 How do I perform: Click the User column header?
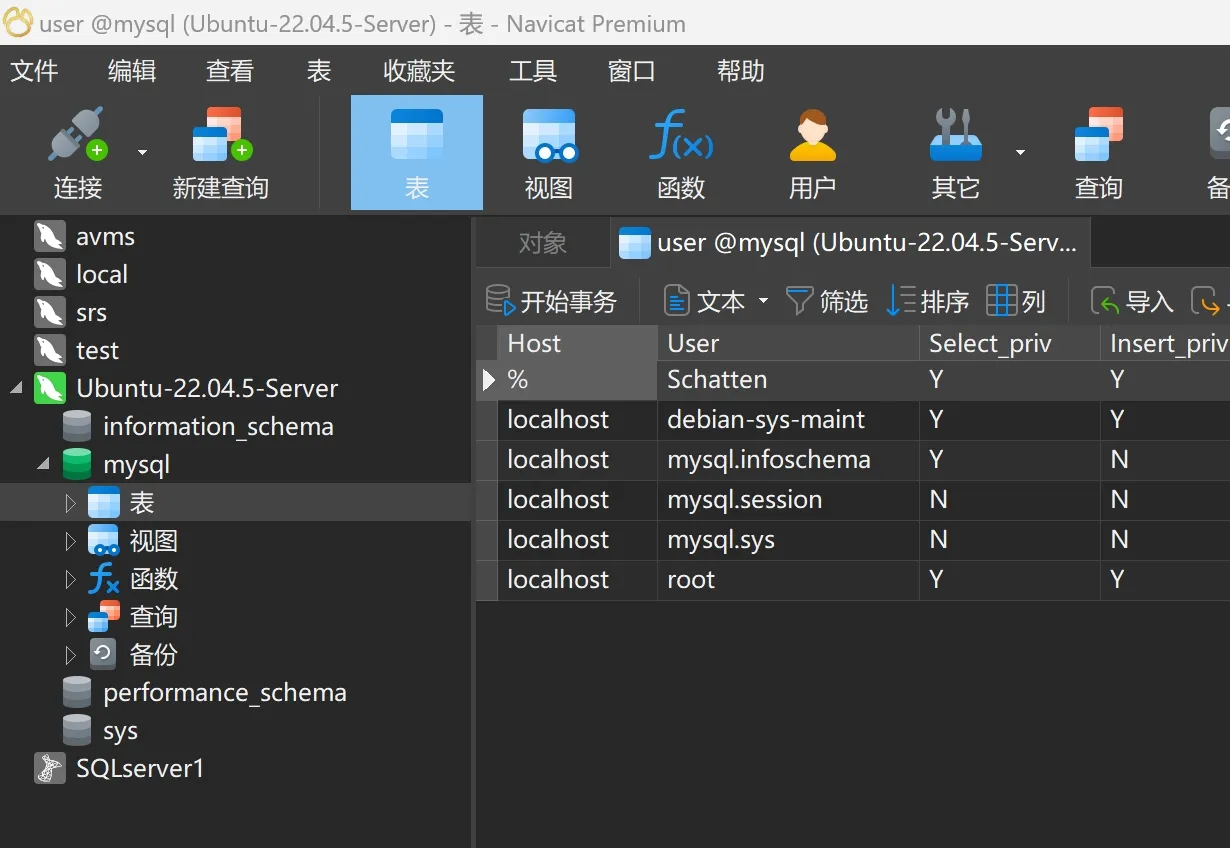(x=787, y=343)
